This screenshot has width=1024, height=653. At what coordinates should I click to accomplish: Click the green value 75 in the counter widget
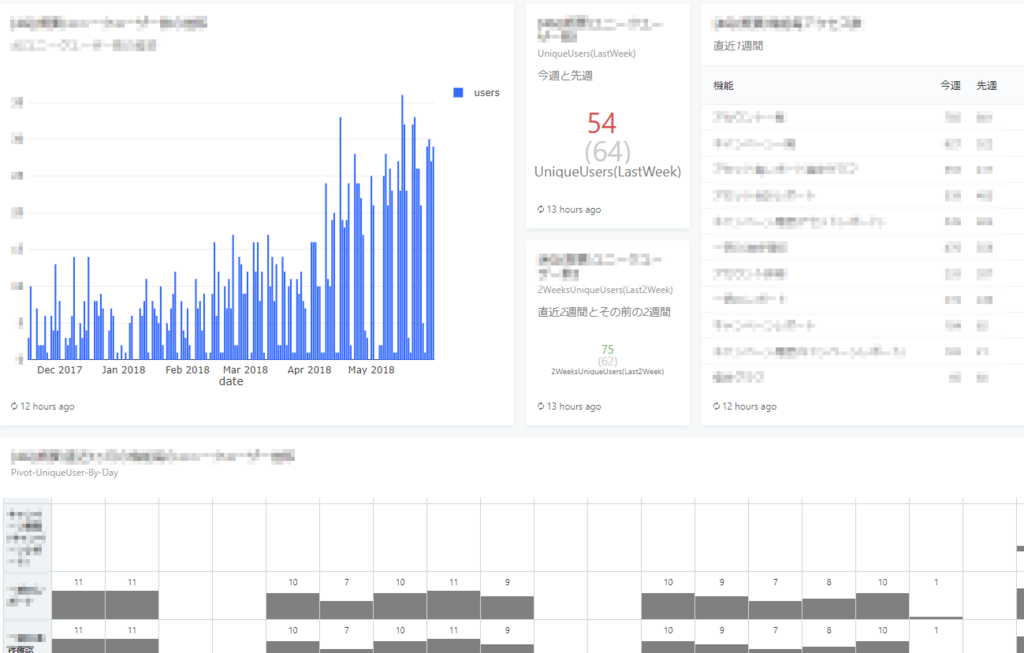[606, 348]
